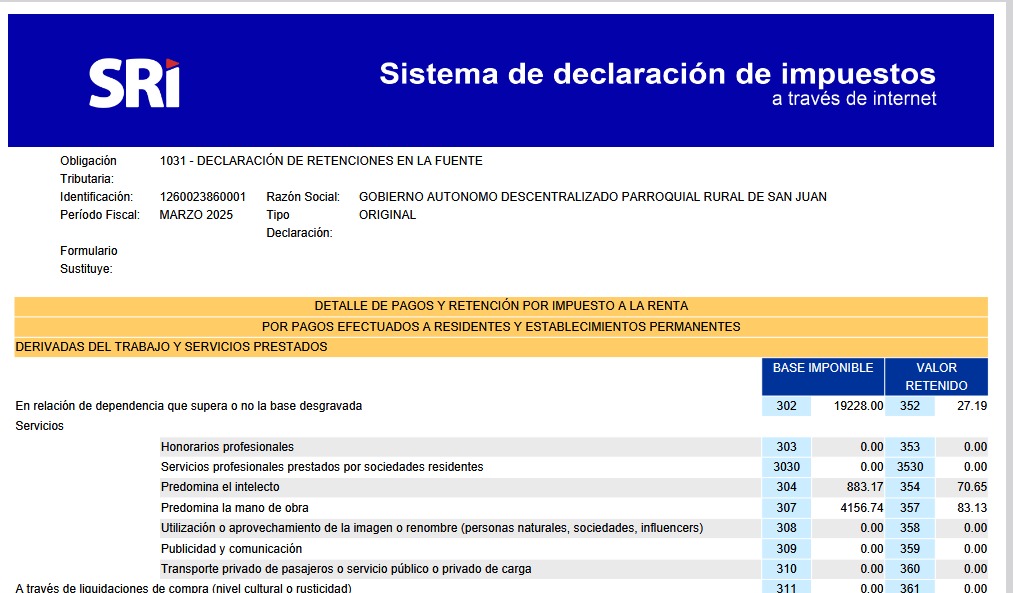This screenshot has width=1013, height=593.
Task: Click the field code cell 3030
Action: (786, 467)
